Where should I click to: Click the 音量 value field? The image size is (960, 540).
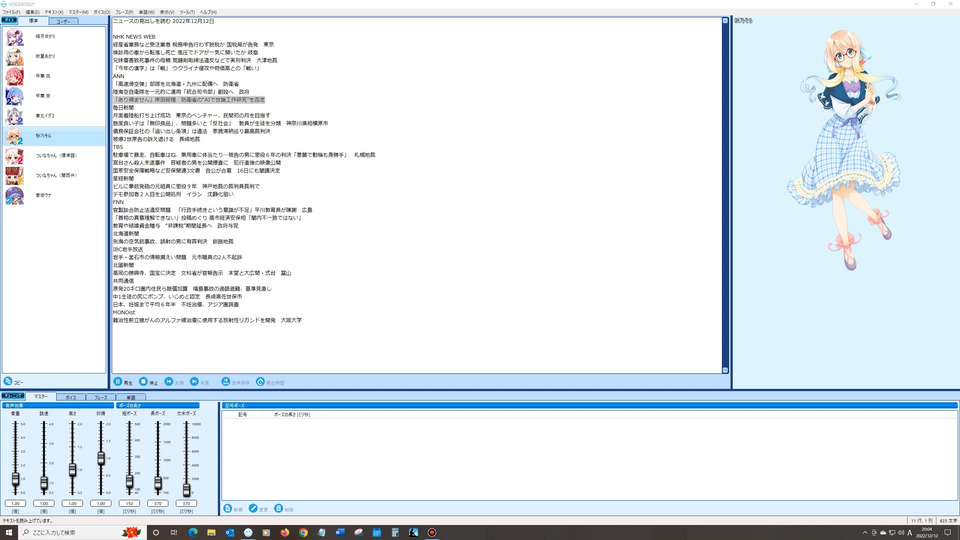click(15, 503)
